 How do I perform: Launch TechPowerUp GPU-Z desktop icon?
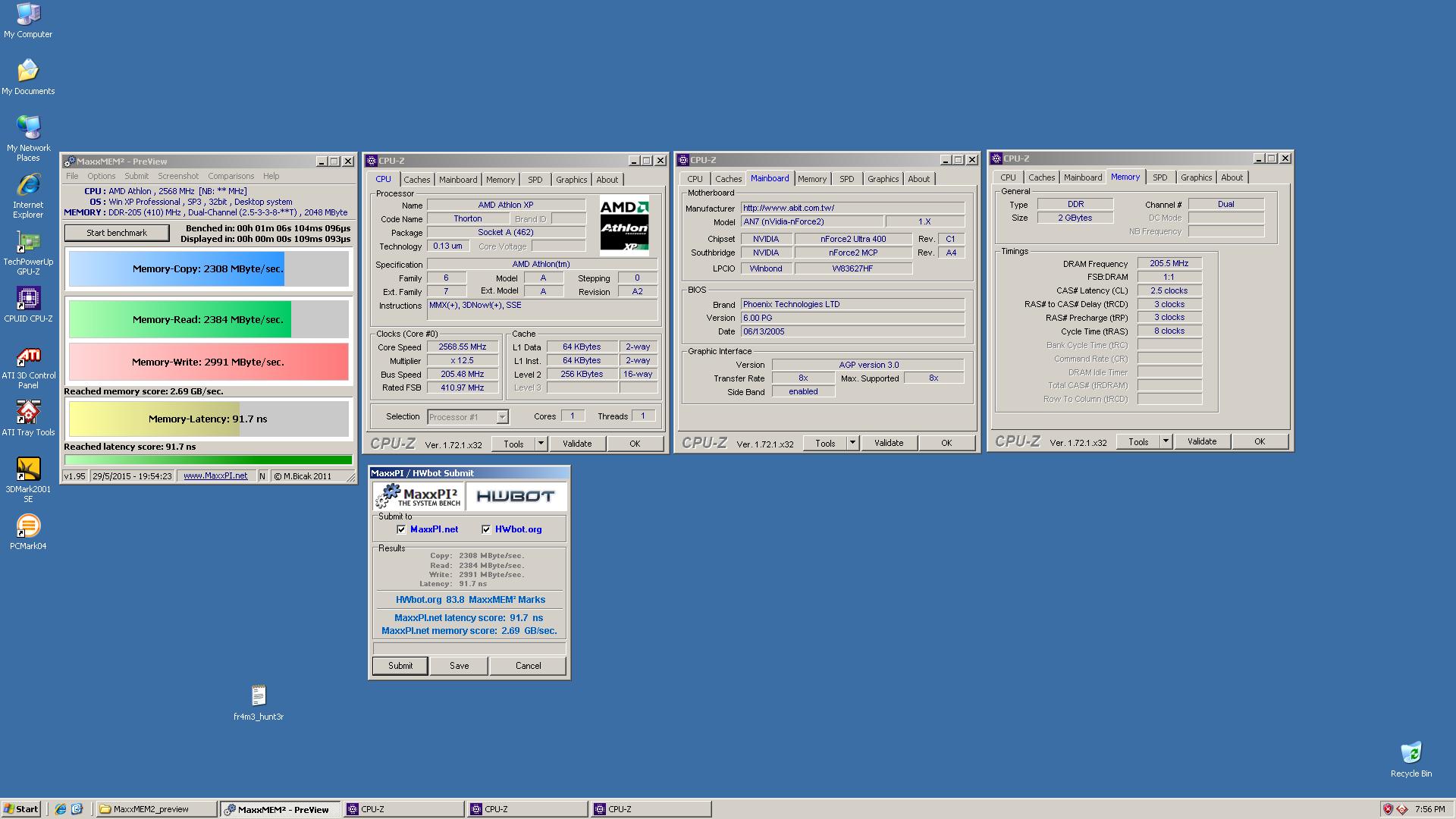point(28,253)
